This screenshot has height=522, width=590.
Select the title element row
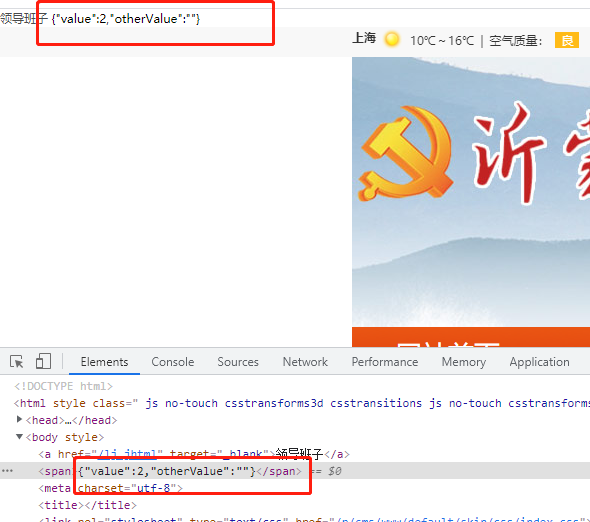(87, 505)
